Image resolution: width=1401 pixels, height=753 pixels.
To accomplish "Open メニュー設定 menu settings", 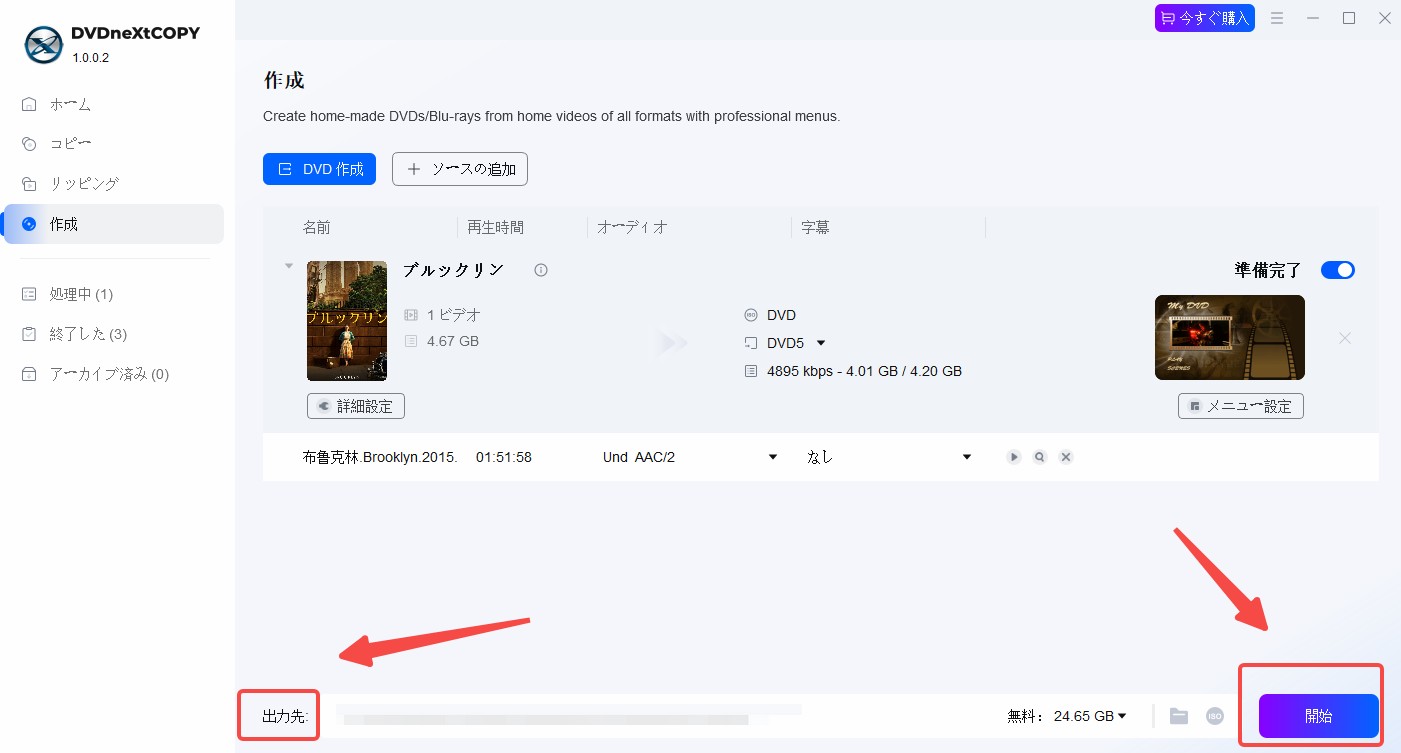I will point(1241,406).
